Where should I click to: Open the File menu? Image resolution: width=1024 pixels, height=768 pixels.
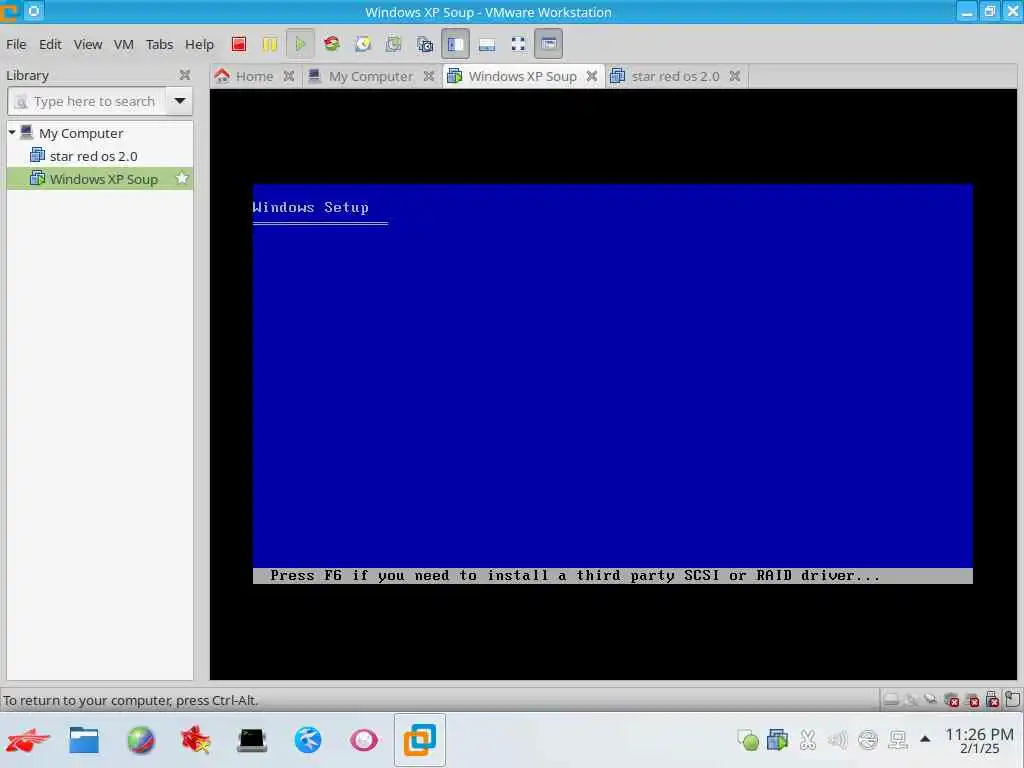[16, 44]
